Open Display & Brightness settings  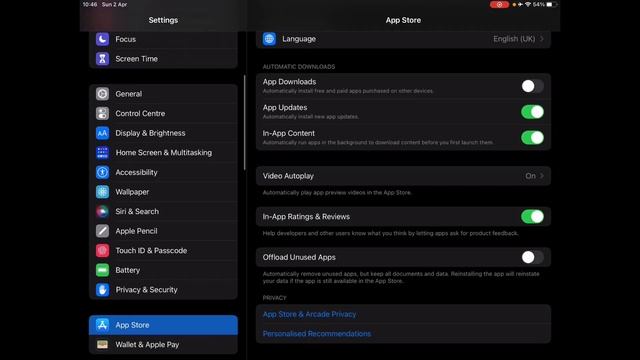click(163, 133)
